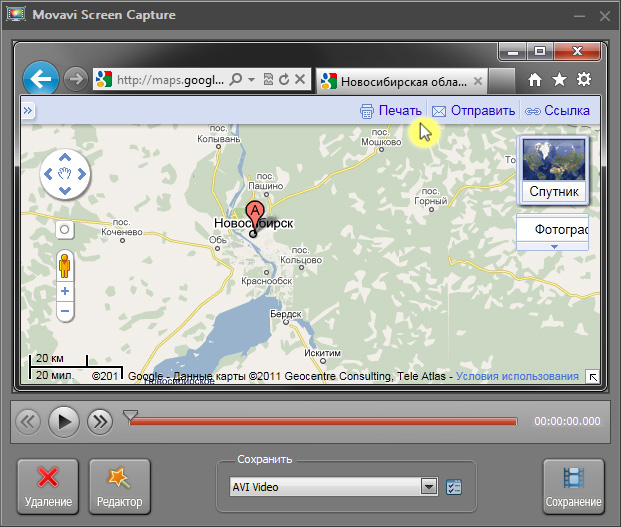621x527 pixels.
Task: Play the captured video
Action: click(64, 422)
